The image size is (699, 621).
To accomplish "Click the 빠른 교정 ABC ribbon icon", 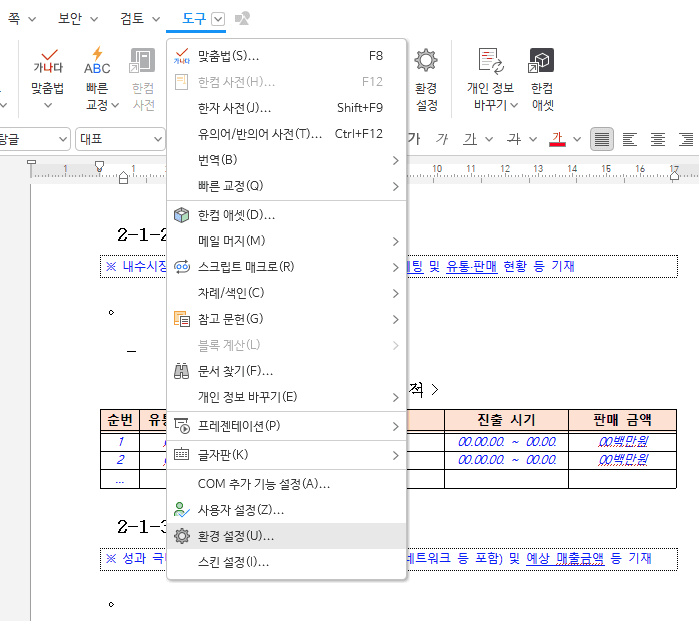I will [x=97, y=61].
